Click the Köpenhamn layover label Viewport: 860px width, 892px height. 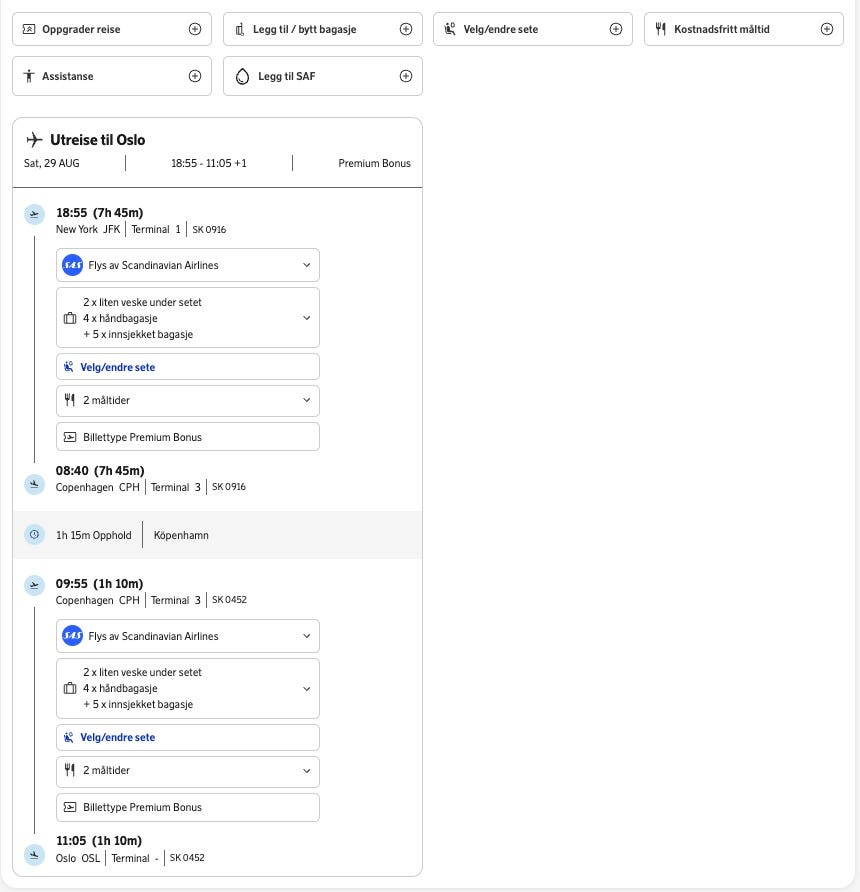click(181, 535)
